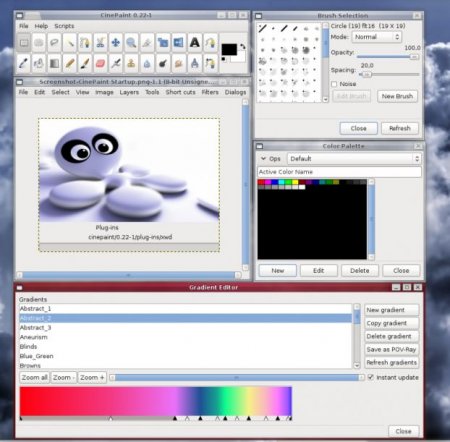The height and width of the screenshot is (442, 450).
Task: Open the Ops menu in Color Palette
Action: pos(271,159)
